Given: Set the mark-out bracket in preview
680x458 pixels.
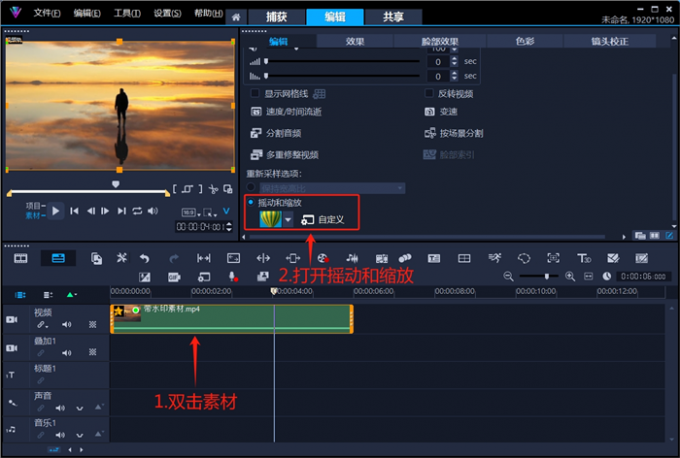Looking at the screenshot, I should (x=200, y=189).
